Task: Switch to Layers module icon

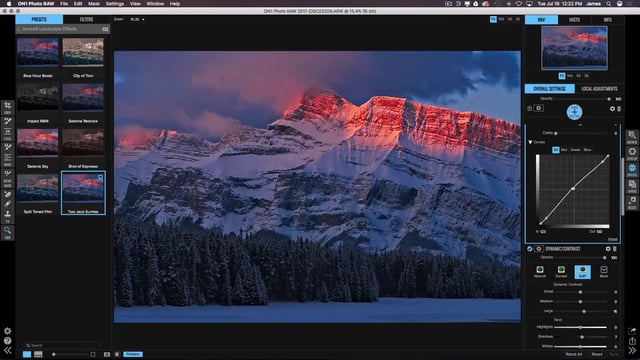Action: click(632, 186)
